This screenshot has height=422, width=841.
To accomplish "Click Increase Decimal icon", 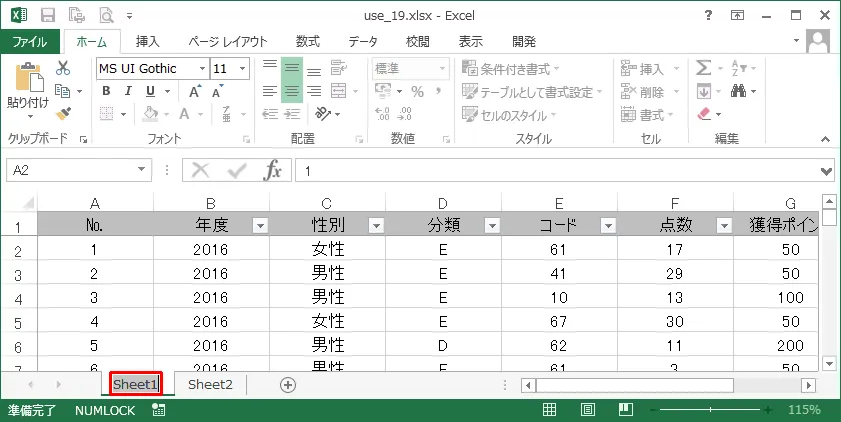I will click(x=383, y=114).
